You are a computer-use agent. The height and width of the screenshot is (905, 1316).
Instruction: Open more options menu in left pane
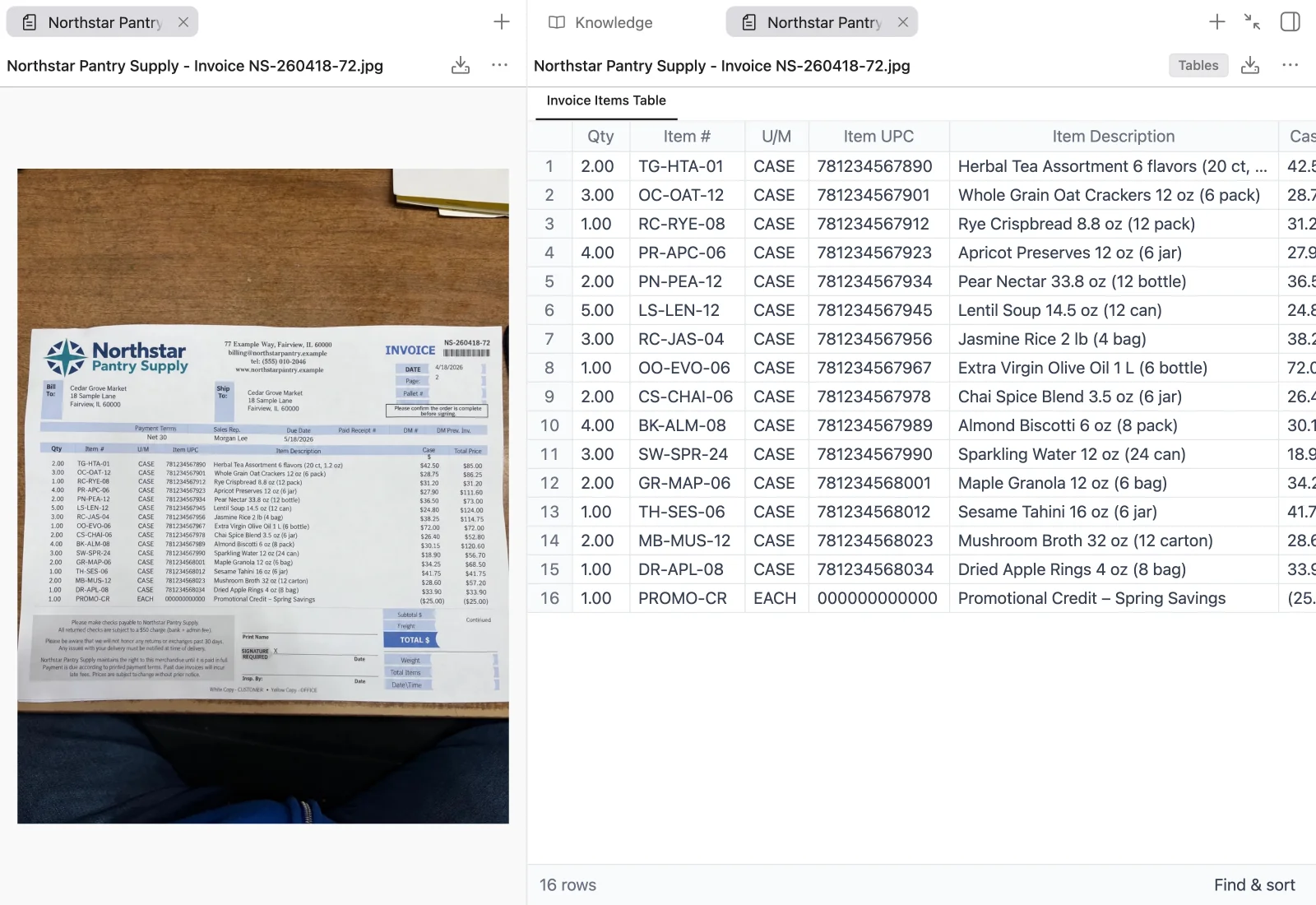[x=499, y=65]
